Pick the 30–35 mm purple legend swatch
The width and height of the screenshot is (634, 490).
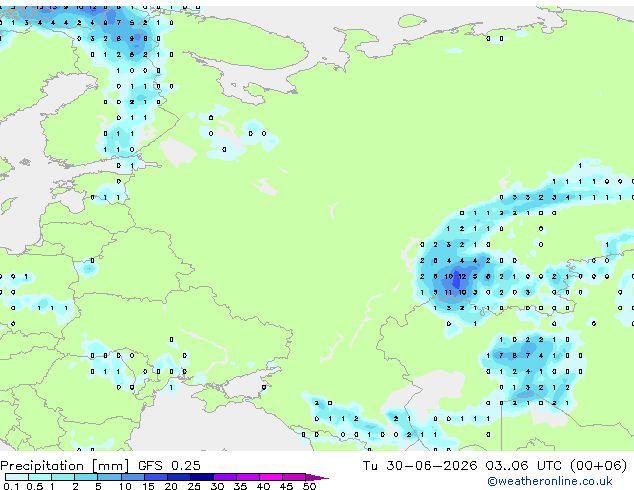tap(225, 477)
